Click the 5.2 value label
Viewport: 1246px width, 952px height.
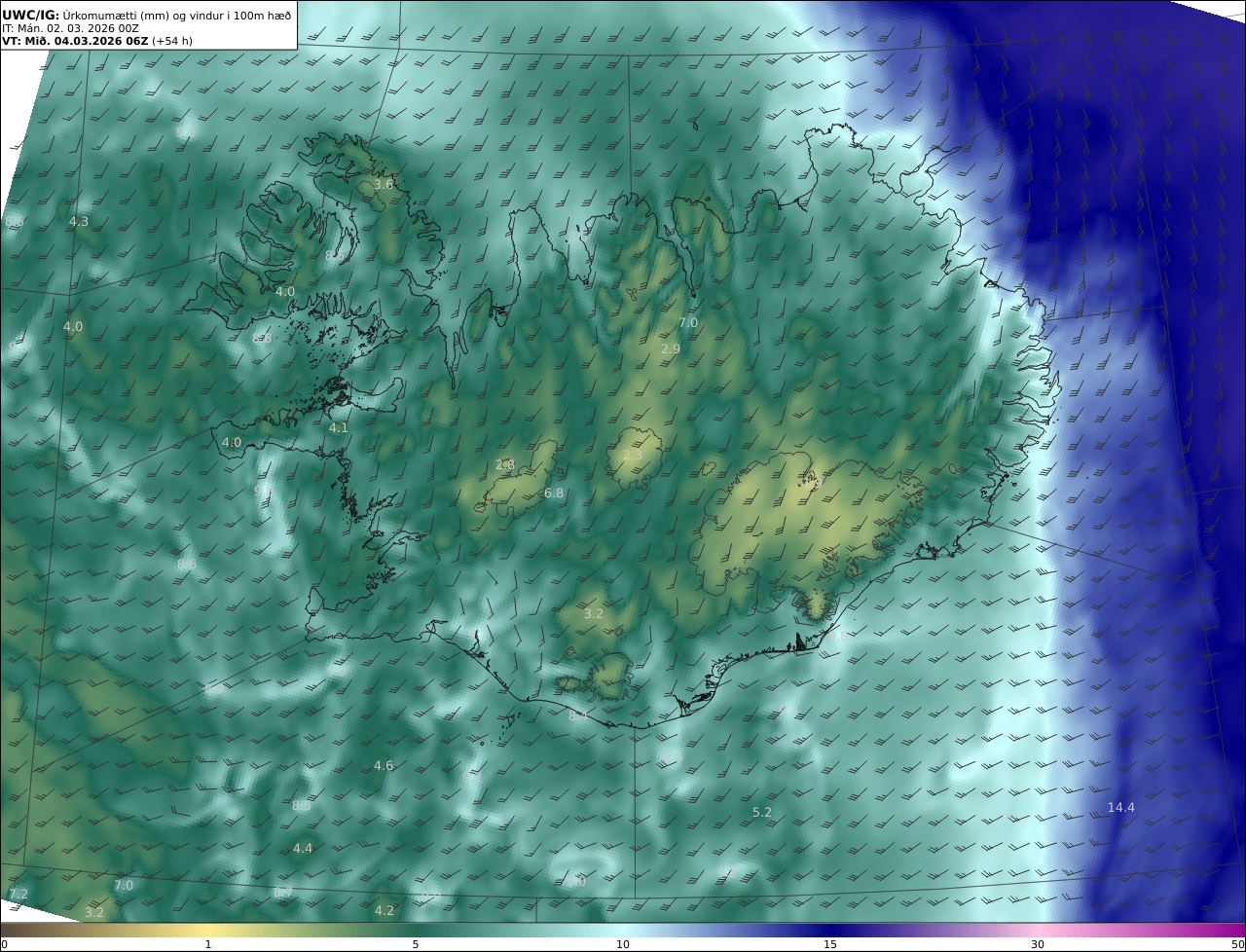(762, 812)
